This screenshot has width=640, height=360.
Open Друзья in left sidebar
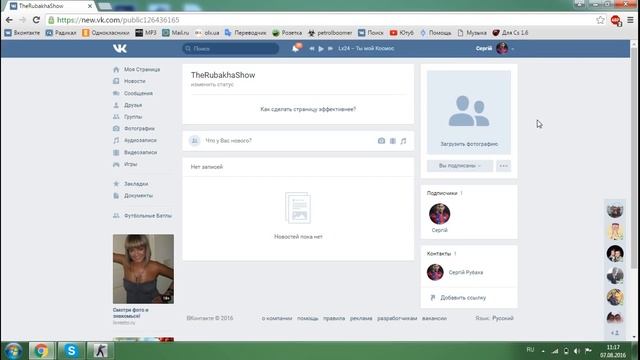coord(133,105)
